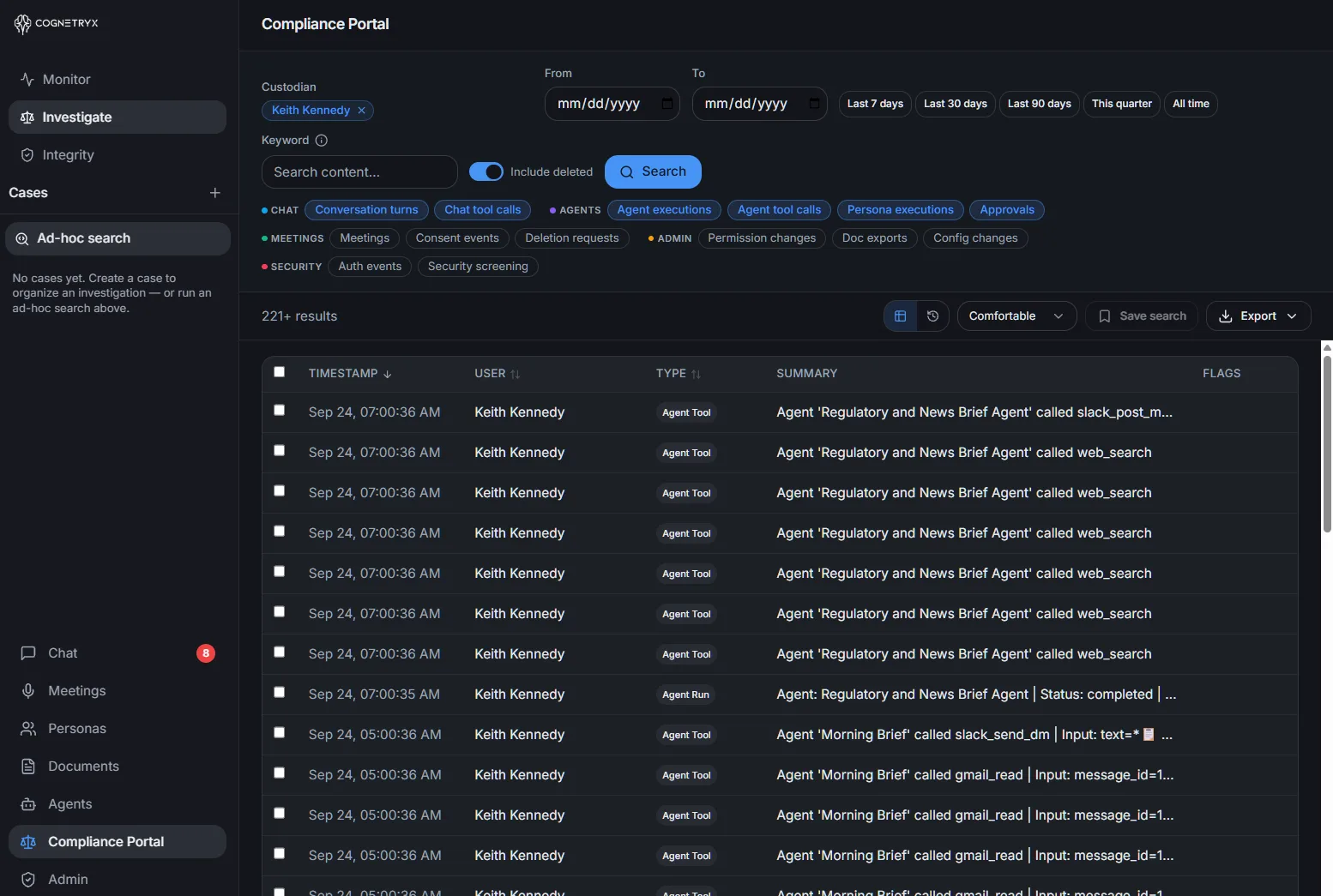Select all rows with header checkbox
This screenshot has width=1333, height=896.
(x=279, y=372)
